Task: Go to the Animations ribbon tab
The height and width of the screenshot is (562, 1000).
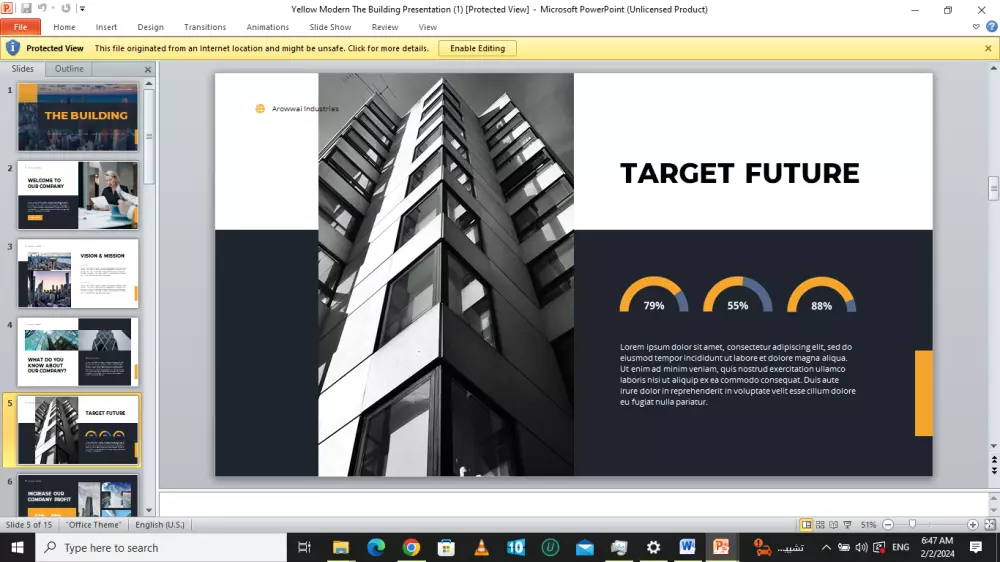Action: click(x=268, y=27)
